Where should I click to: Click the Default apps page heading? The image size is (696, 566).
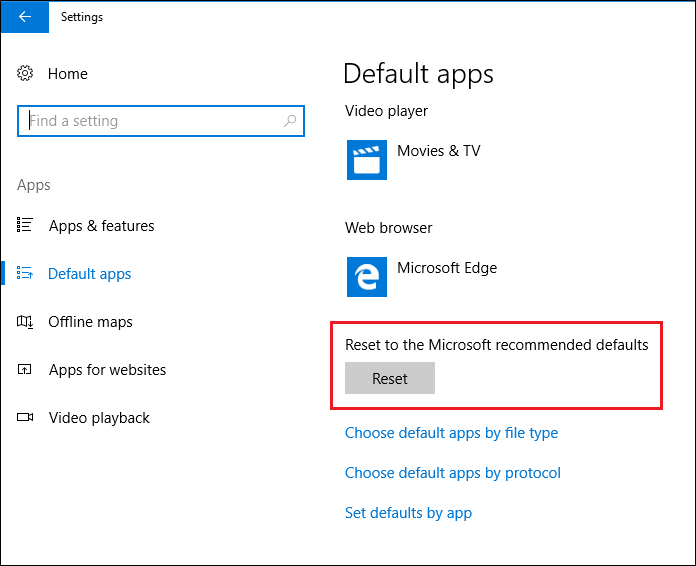[418, 74]
